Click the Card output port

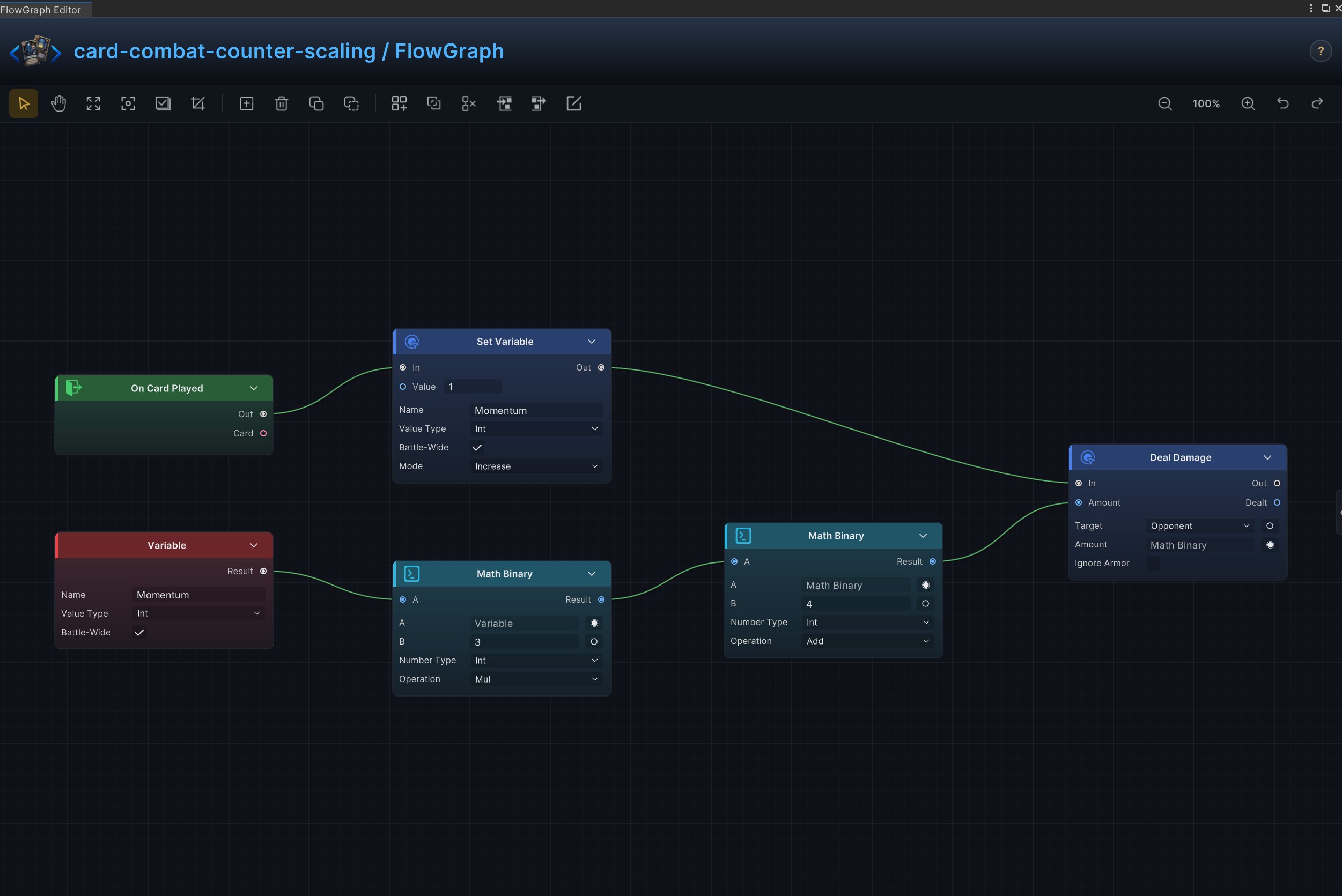(263, 433)
